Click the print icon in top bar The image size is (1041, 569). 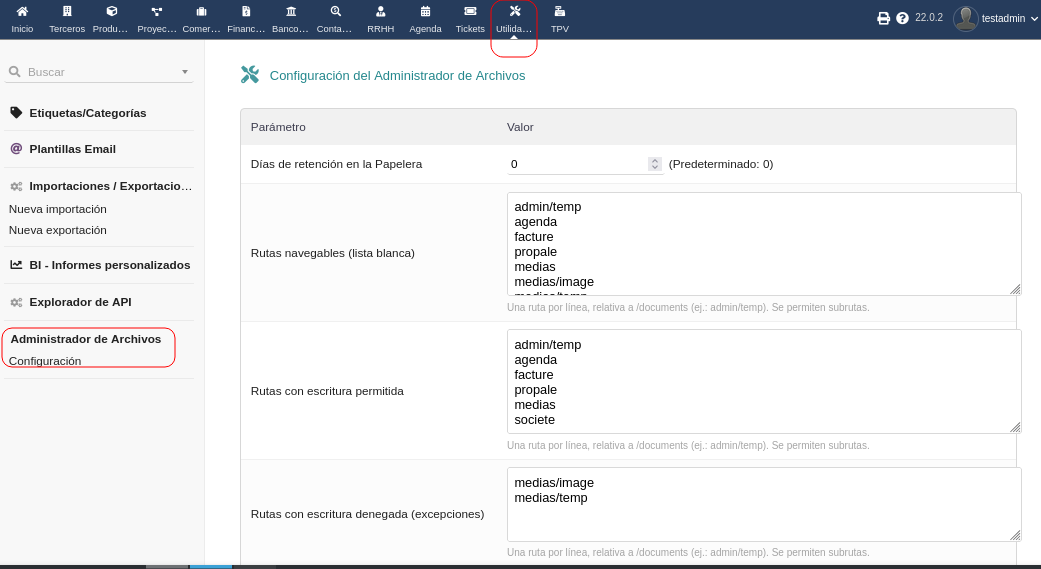tap(883, 18)
